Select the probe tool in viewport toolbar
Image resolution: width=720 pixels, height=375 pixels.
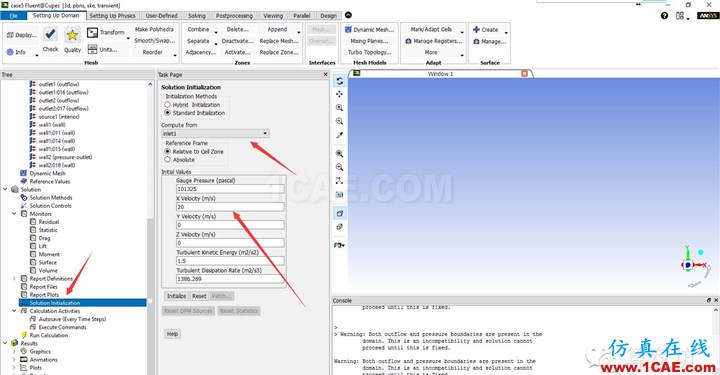[339, 135]
